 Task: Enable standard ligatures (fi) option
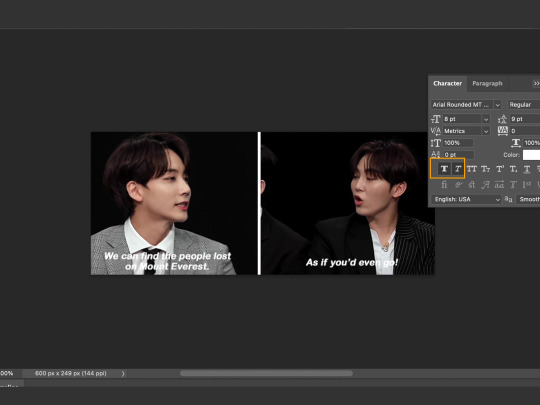coord(444,185)
